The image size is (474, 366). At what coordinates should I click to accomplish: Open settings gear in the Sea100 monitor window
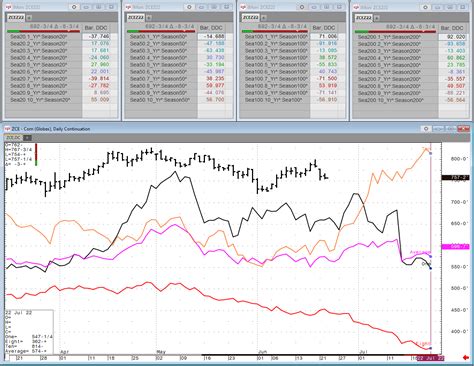coord(302,7)
